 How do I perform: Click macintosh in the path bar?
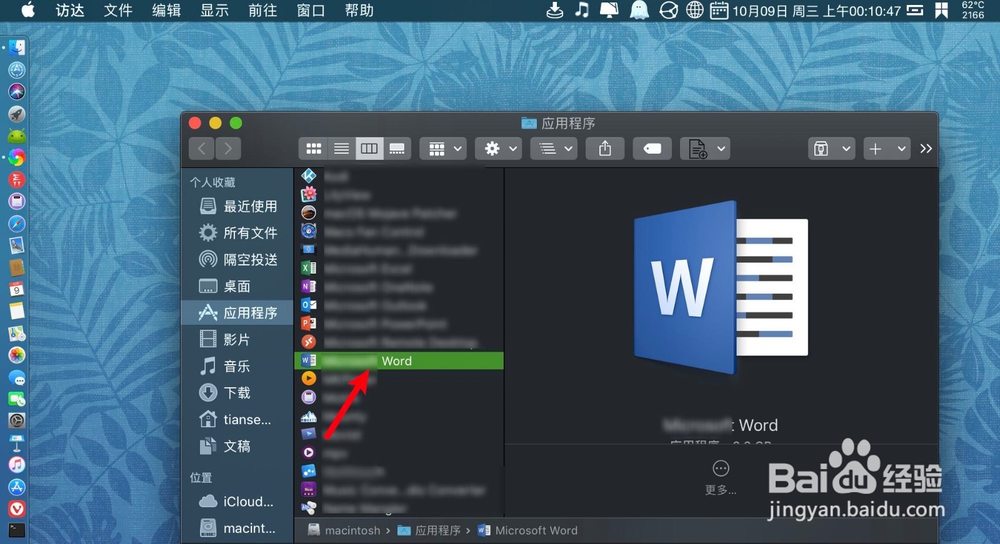point(344,531)
